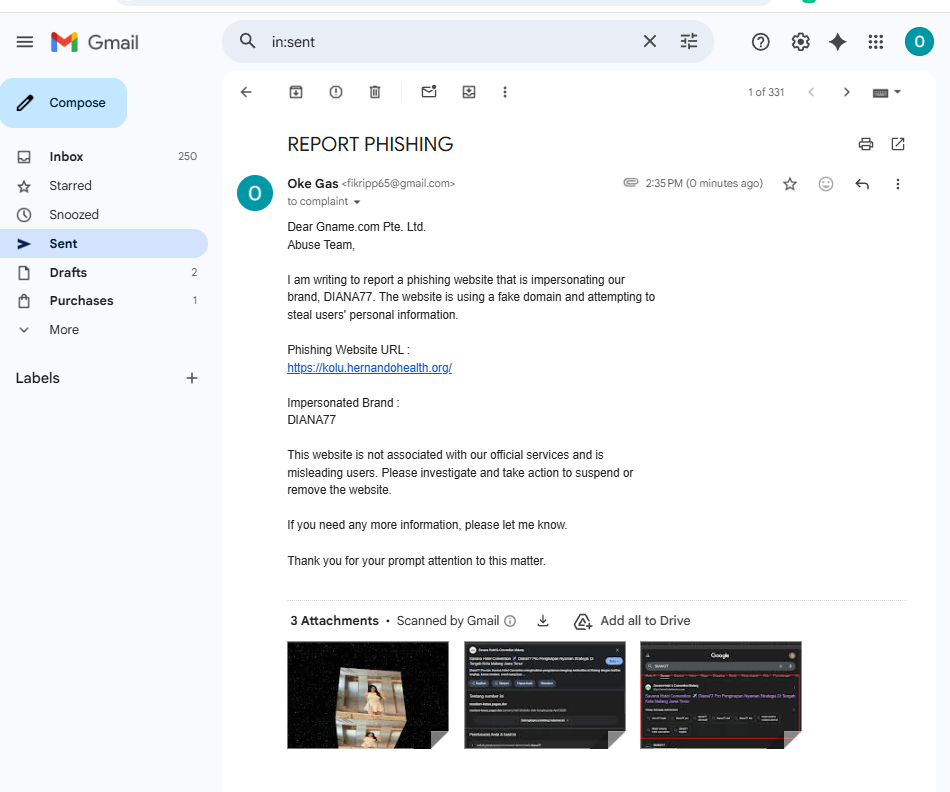Image resolution: width=950 pixels, height=792 pixels.
Task: Click the 1 of 331 counter
Action: click(x=766, y=92)
